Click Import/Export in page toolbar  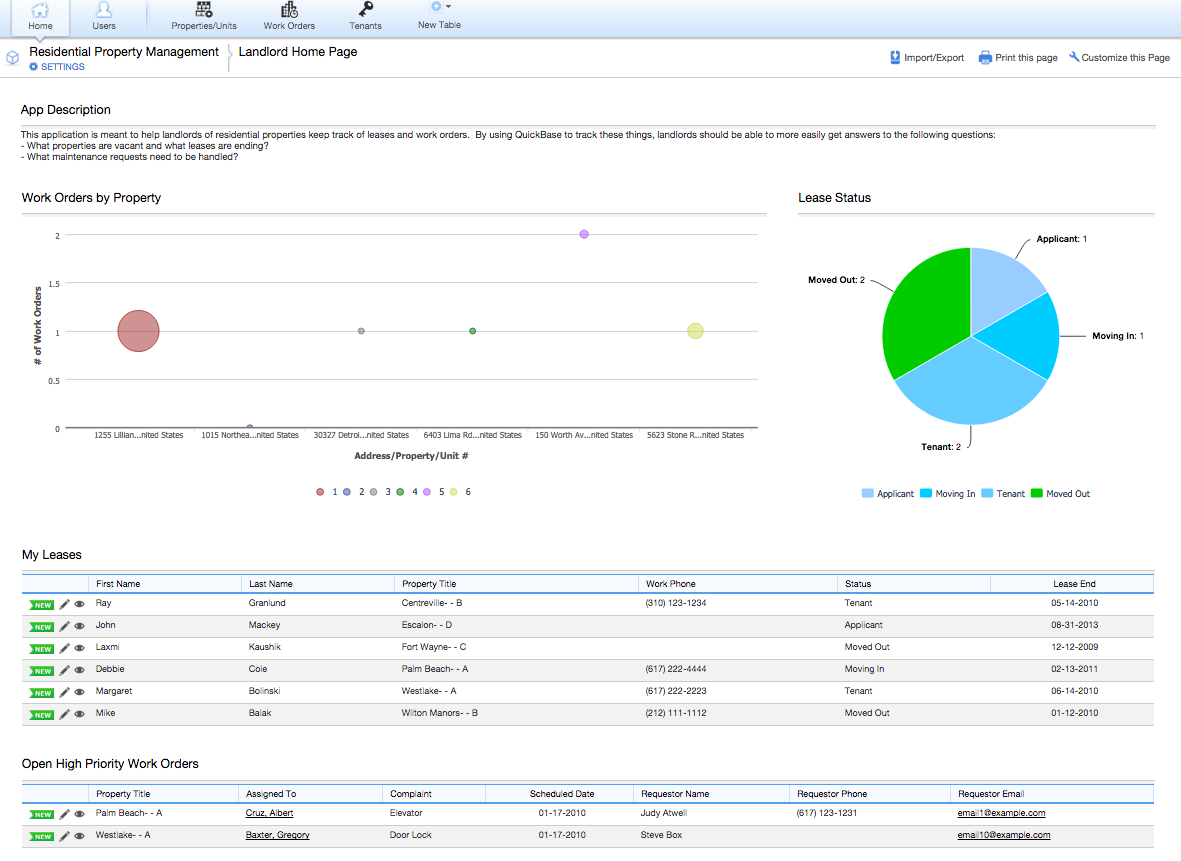click(x=926, y=57)
